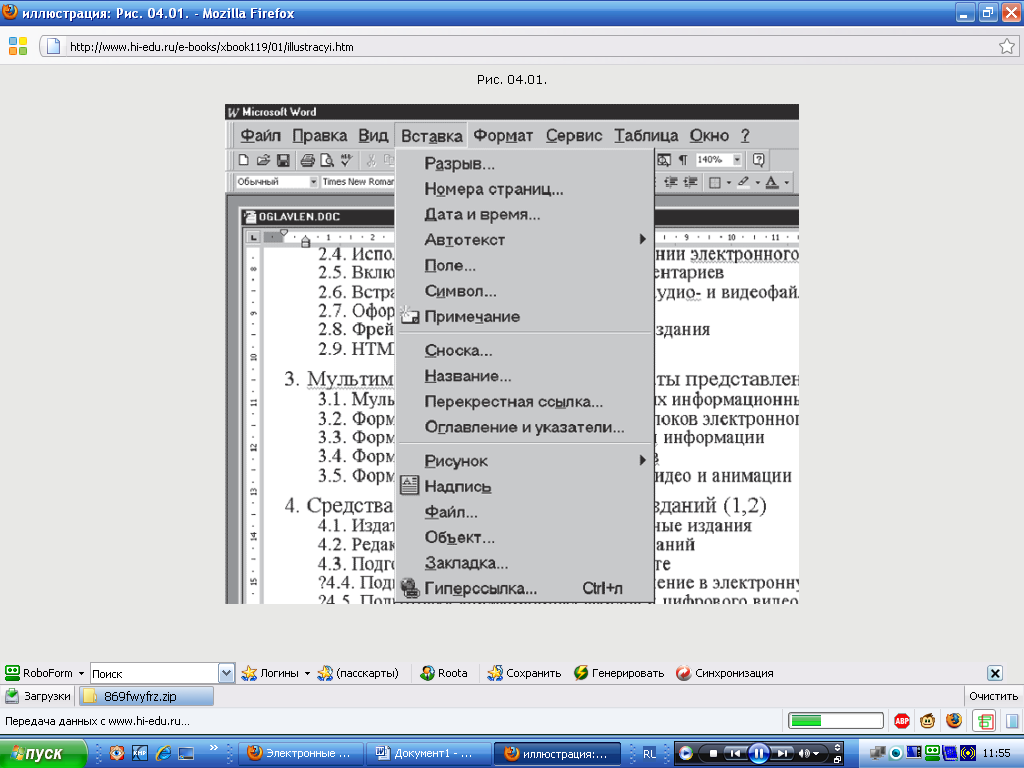Image resolution: width=1024 pixels, height=768 pixels.
Task: Click the Highlight pen icon
Action: [743, 183]
